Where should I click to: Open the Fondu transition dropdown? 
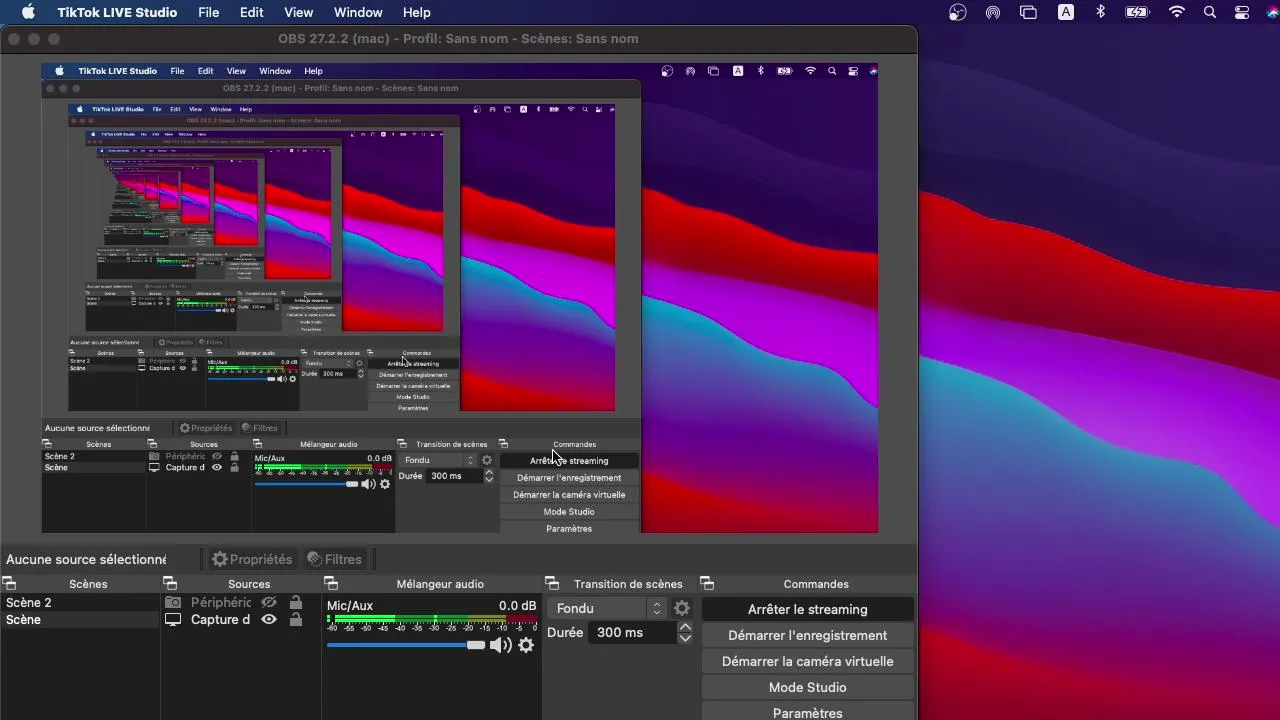tap(608, 608)
